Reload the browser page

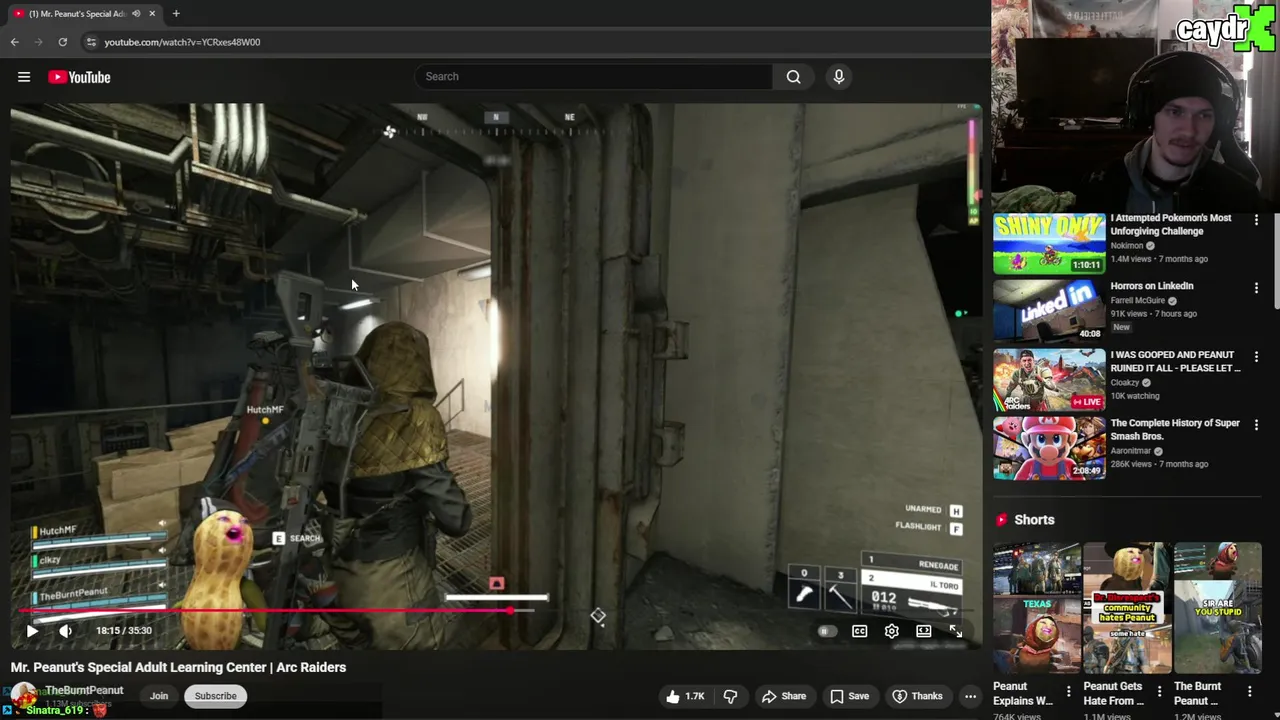62,42
